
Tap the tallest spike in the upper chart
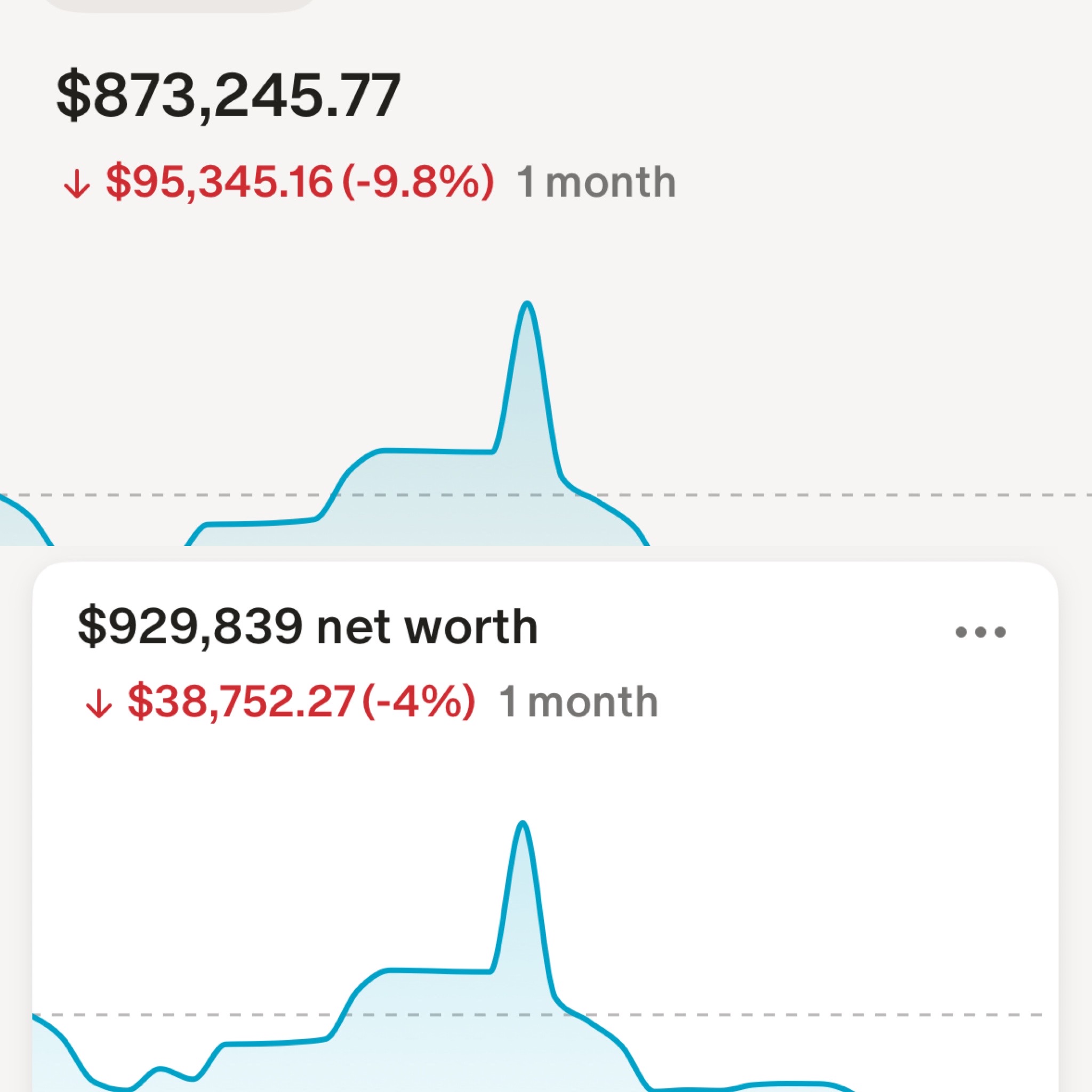click(527, 308)
